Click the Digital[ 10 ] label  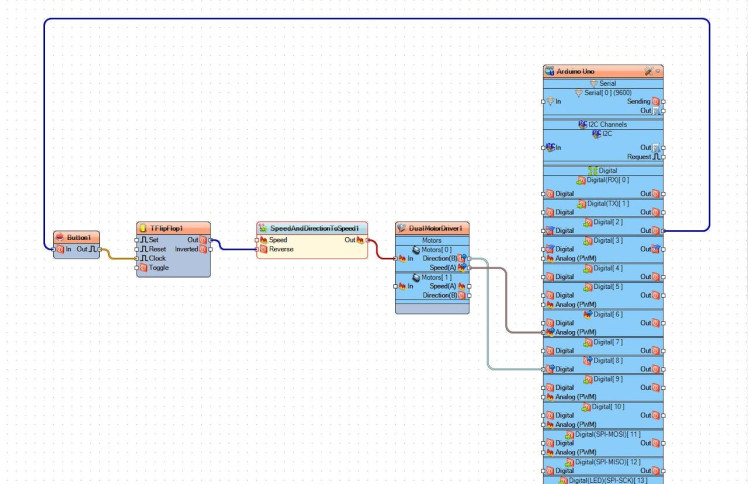(x=608, y=406)
